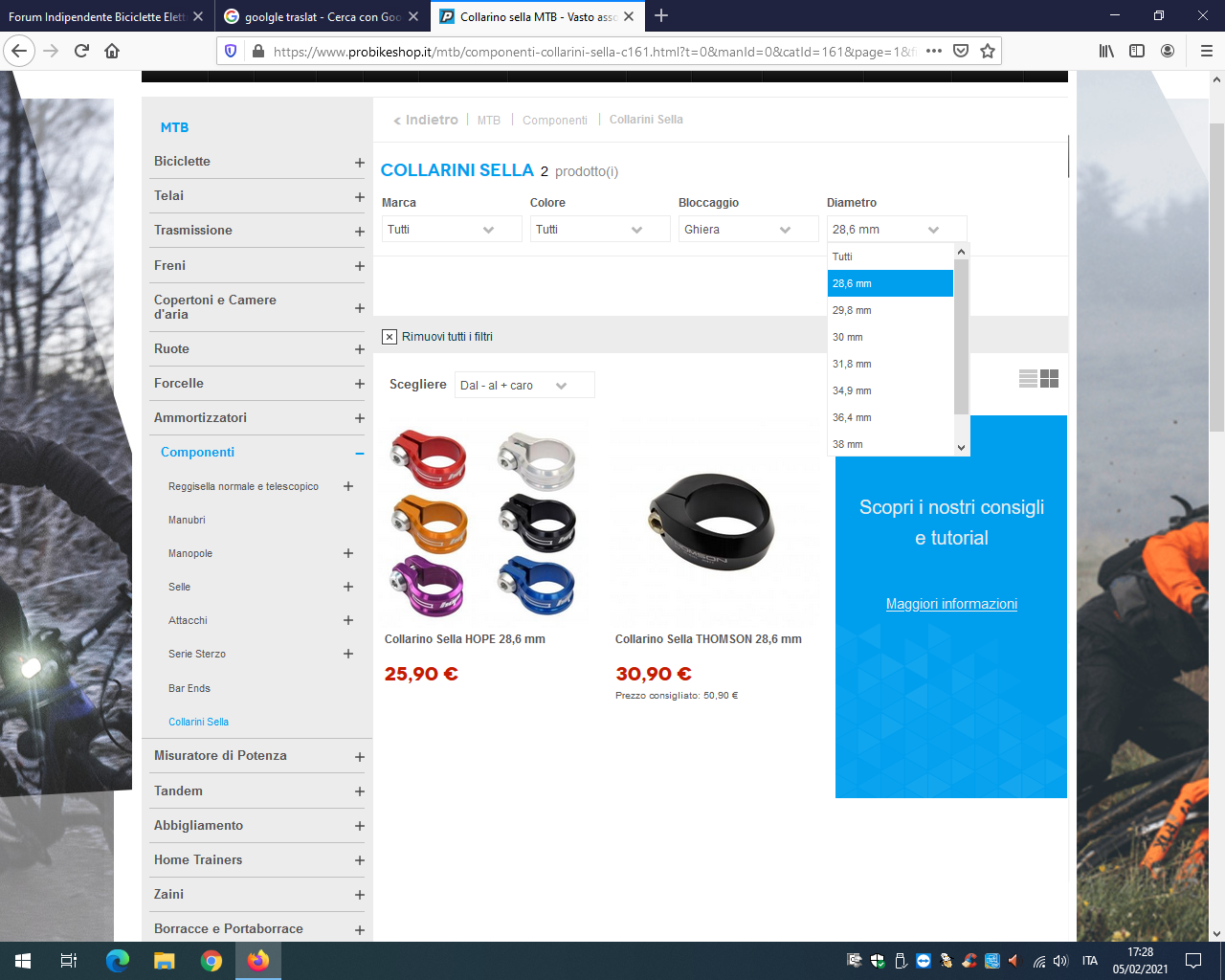The height and width of the screenshot is (980, 1225).
Task: Expand the Freni category
Action: (x=360, y=266)
